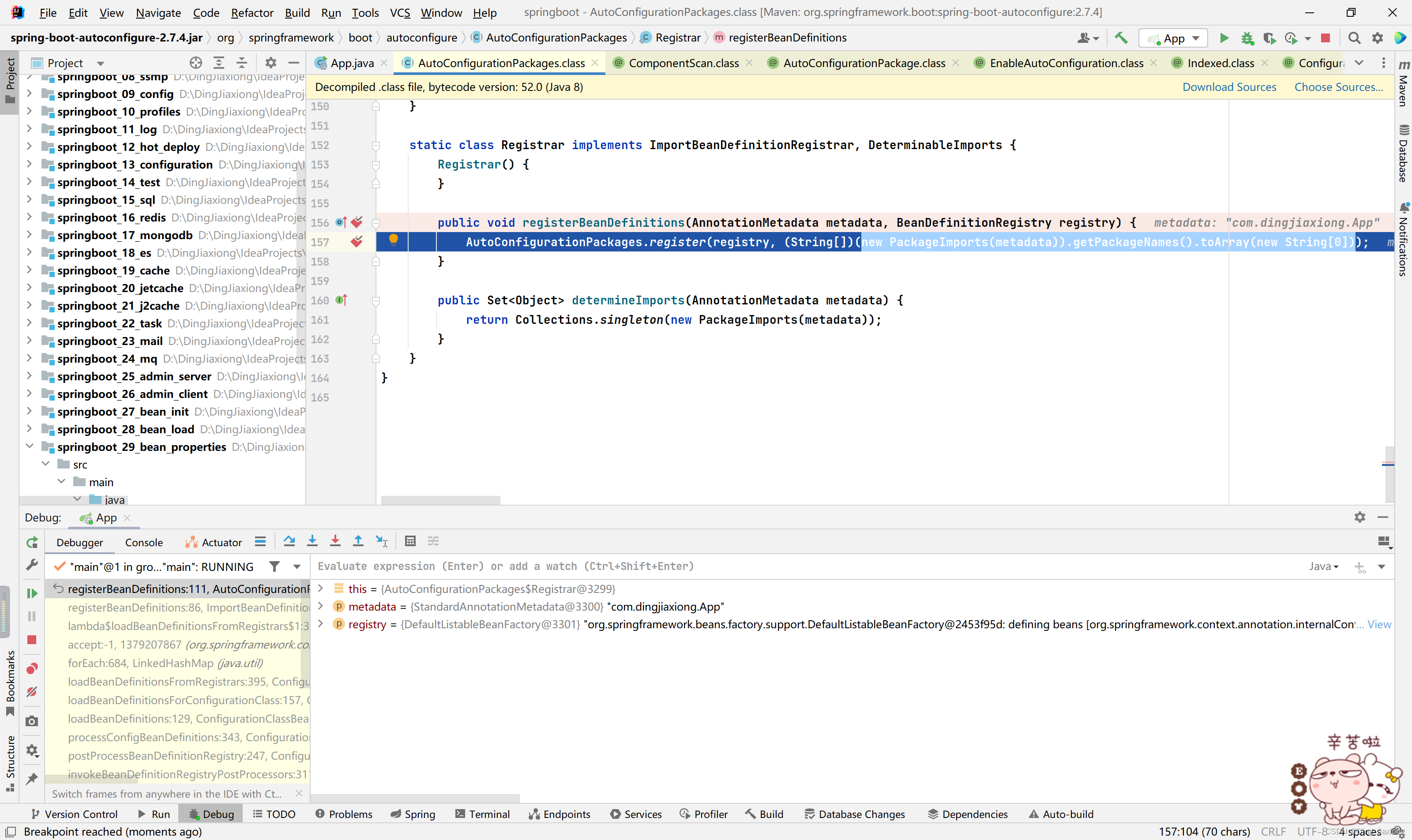Open the App run configuration dropdown
Image resolution: width=1412 pixels, height=840 pixels.
[x=1173, y=38]
